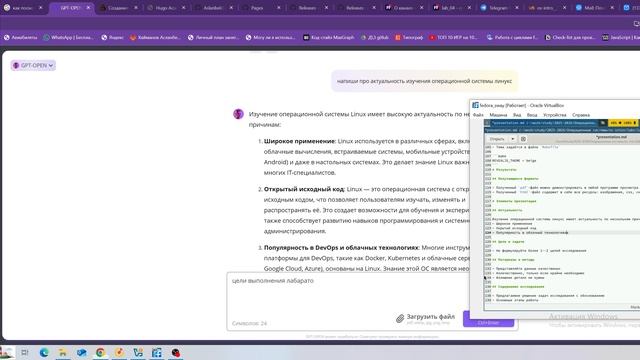Open the Файл menu in VirtualBox
The image size is (640, 360).
478,115
